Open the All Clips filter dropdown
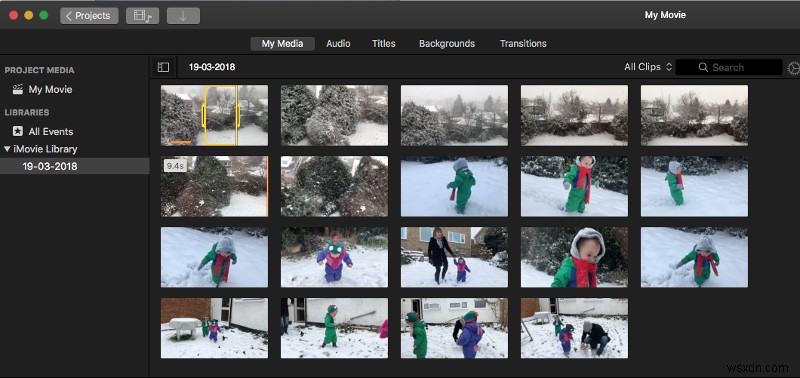Viewport: 800px width, 378px height. [x=647, y=67]
